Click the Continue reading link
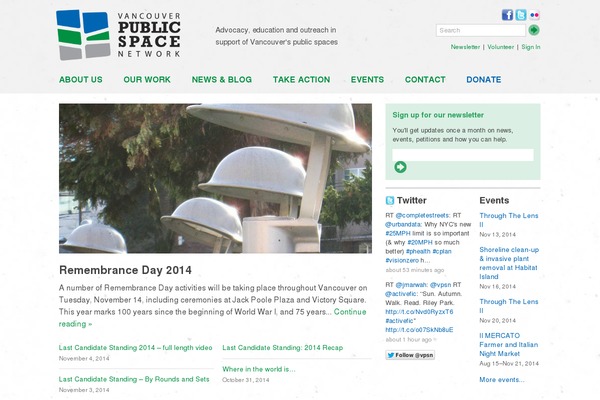The image size is (600, 400). tap(212, 318)
